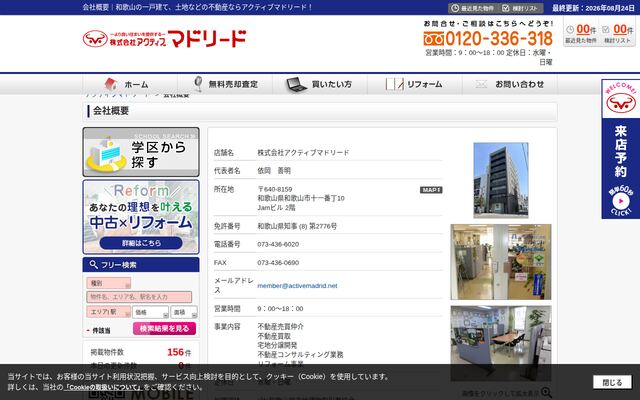The image size is (640, 400).
Task: Close the cookie notice with 閉じる
Action: [612, 382]
